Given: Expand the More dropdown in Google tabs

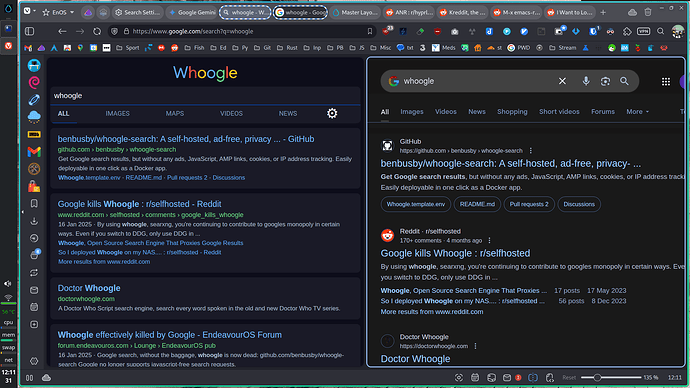Looking at the screenshot, I should click(637, 112).
